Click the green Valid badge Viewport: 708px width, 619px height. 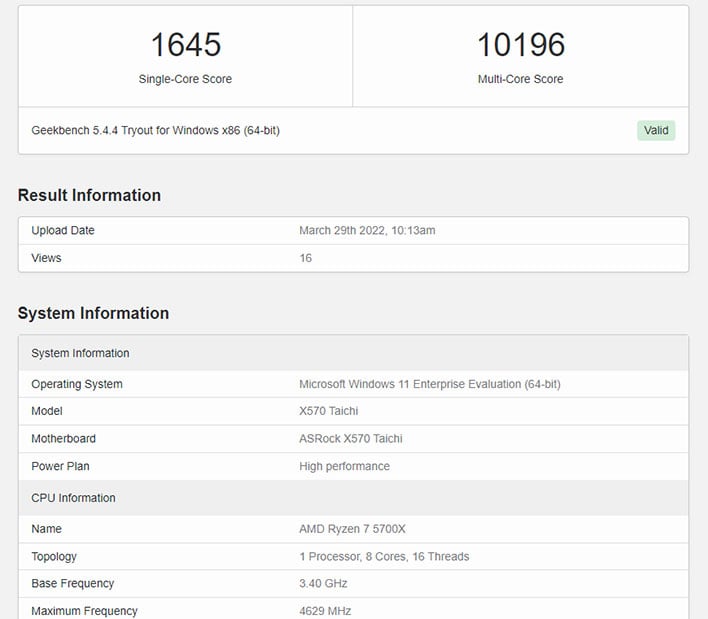pyautogui.click(x=655, y=130)
